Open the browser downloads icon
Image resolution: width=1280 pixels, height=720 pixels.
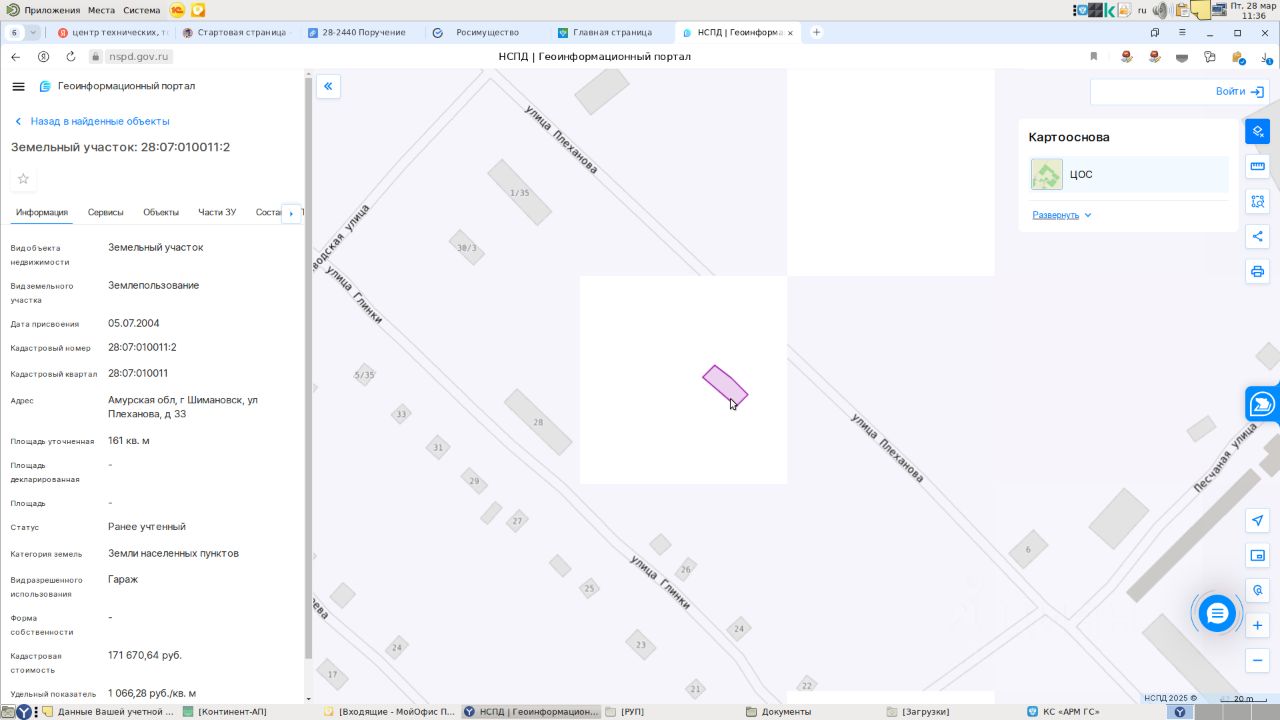tap(1265, 57)
